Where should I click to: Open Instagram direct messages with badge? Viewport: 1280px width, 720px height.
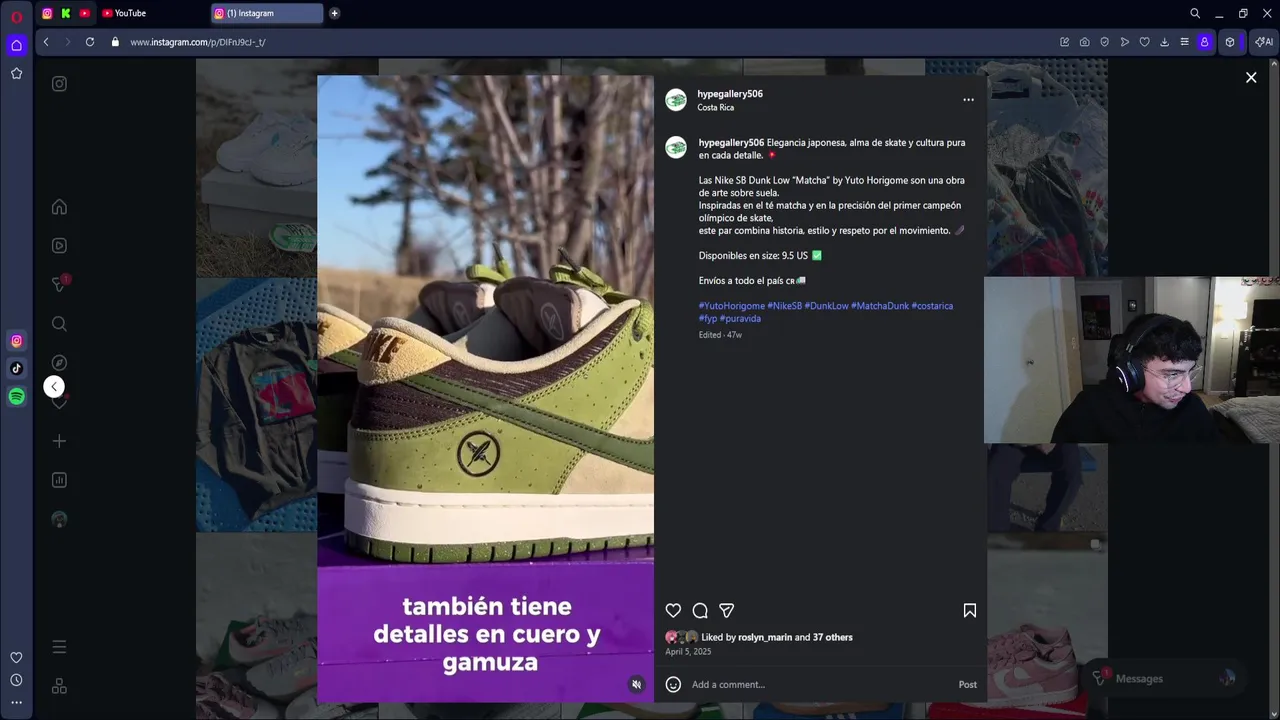coord(59,284)
